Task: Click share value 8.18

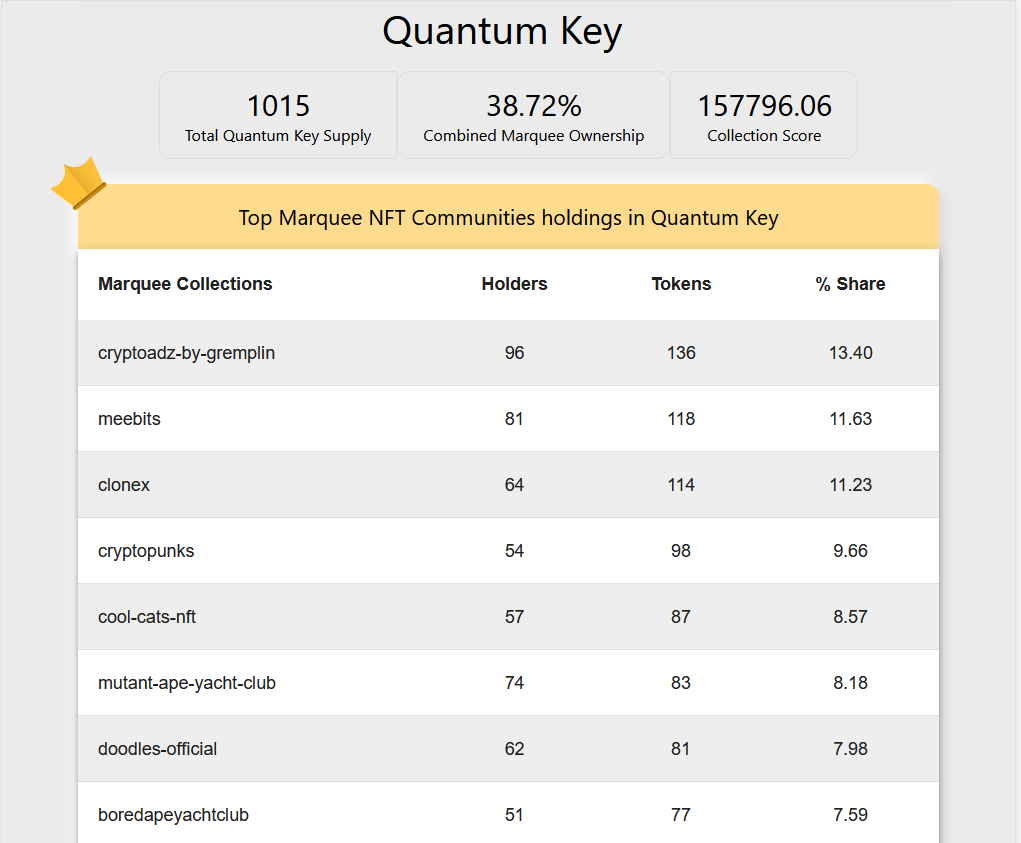Action: tap(850, 683)
